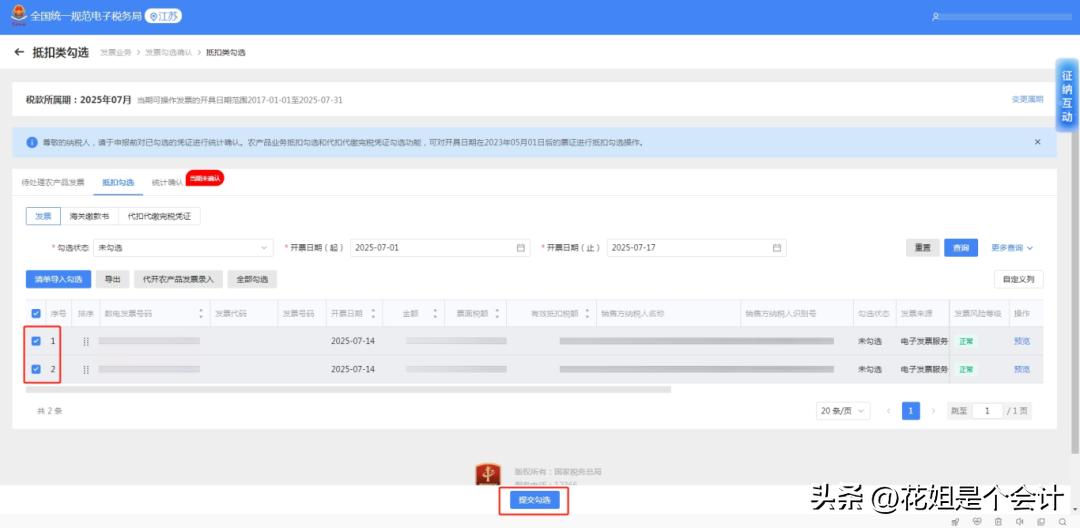Sort by 开票日期 column arrows
Viewport: 1080px width, 528px height.
pyautogui.click(x=373, y=314)
